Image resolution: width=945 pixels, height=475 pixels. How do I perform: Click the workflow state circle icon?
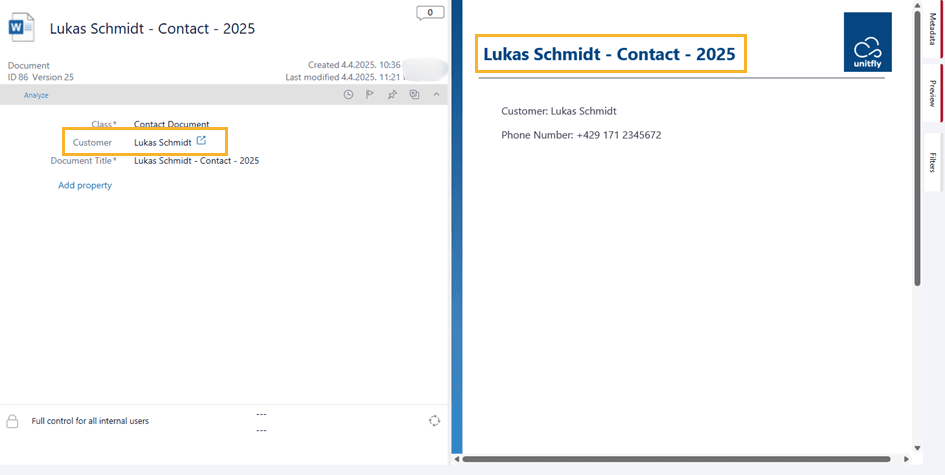(434, 421)
